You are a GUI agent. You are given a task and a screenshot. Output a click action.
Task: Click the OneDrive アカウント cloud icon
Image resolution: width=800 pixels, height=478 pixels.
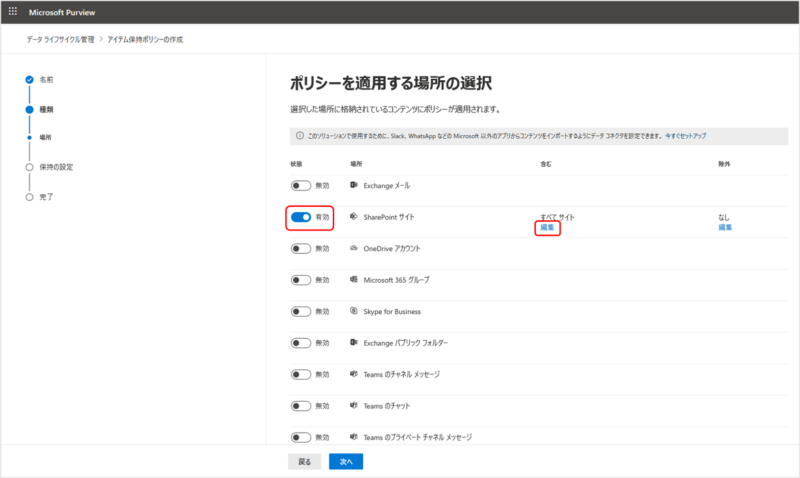pos(354,248)
